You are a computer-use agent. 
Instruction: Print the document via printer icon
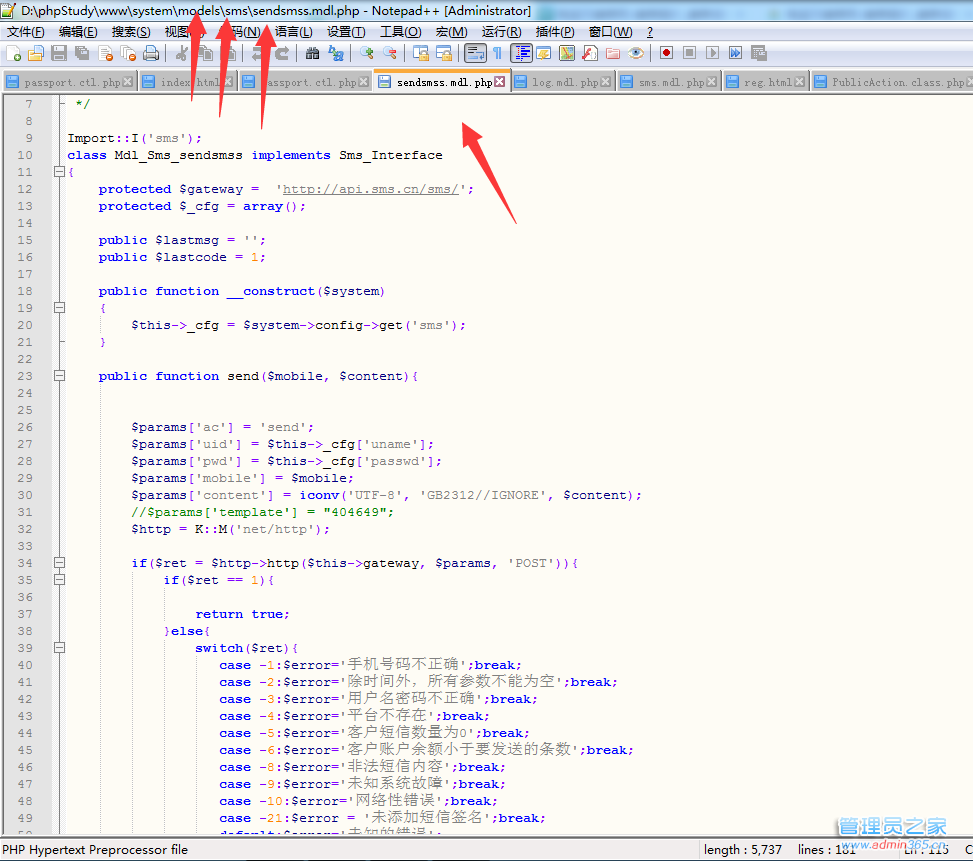pos(151,53)
